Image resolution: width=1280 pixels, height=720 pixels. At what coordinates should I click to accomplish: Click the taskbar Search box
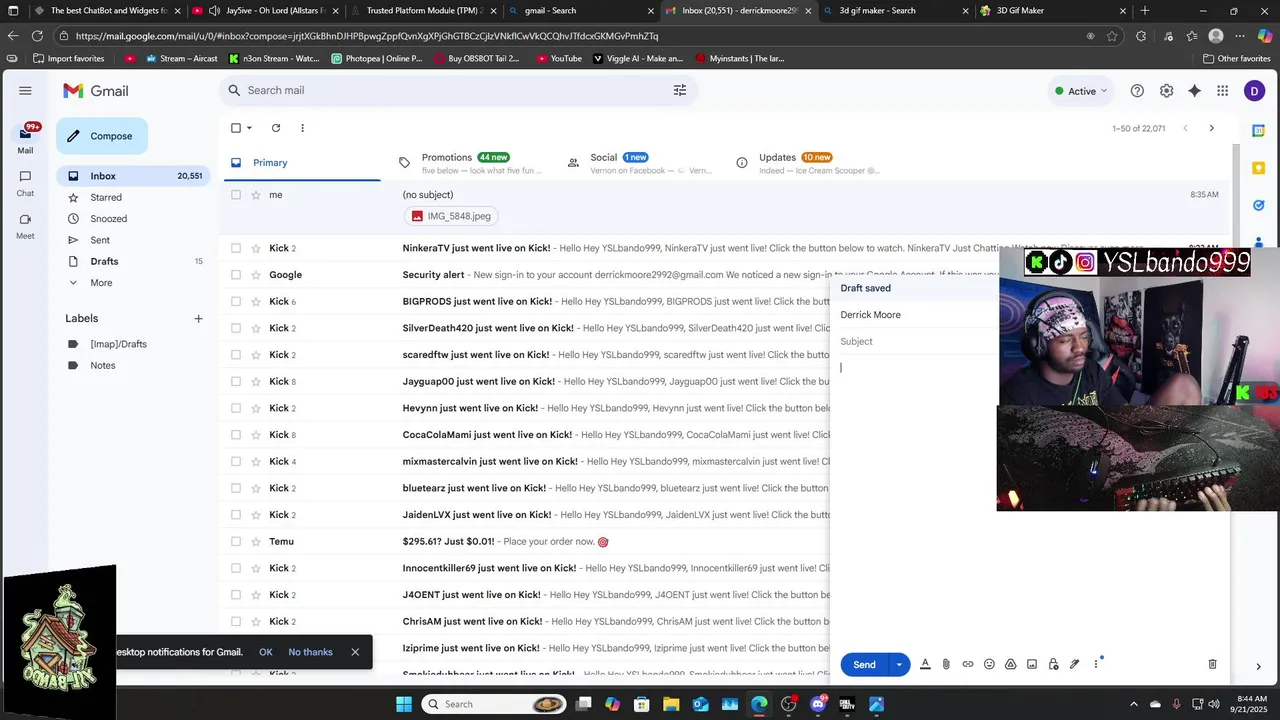click(x=491, y=704)
